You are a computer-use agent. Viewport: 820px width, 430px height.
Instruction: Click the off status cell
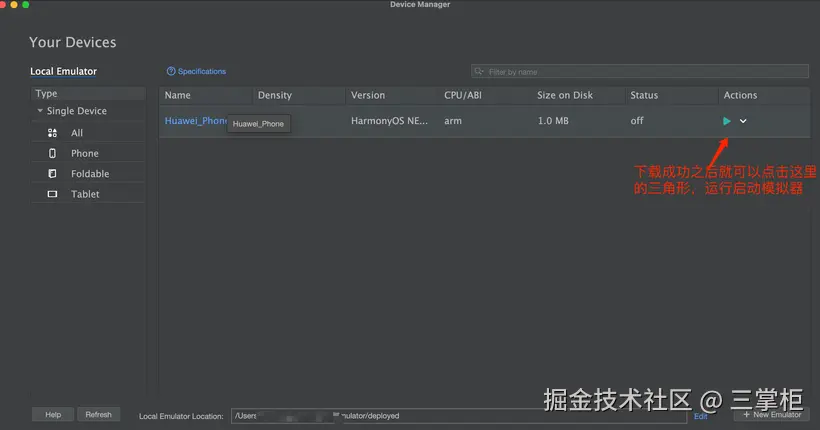pyautogui.click(x=636, y=121)
